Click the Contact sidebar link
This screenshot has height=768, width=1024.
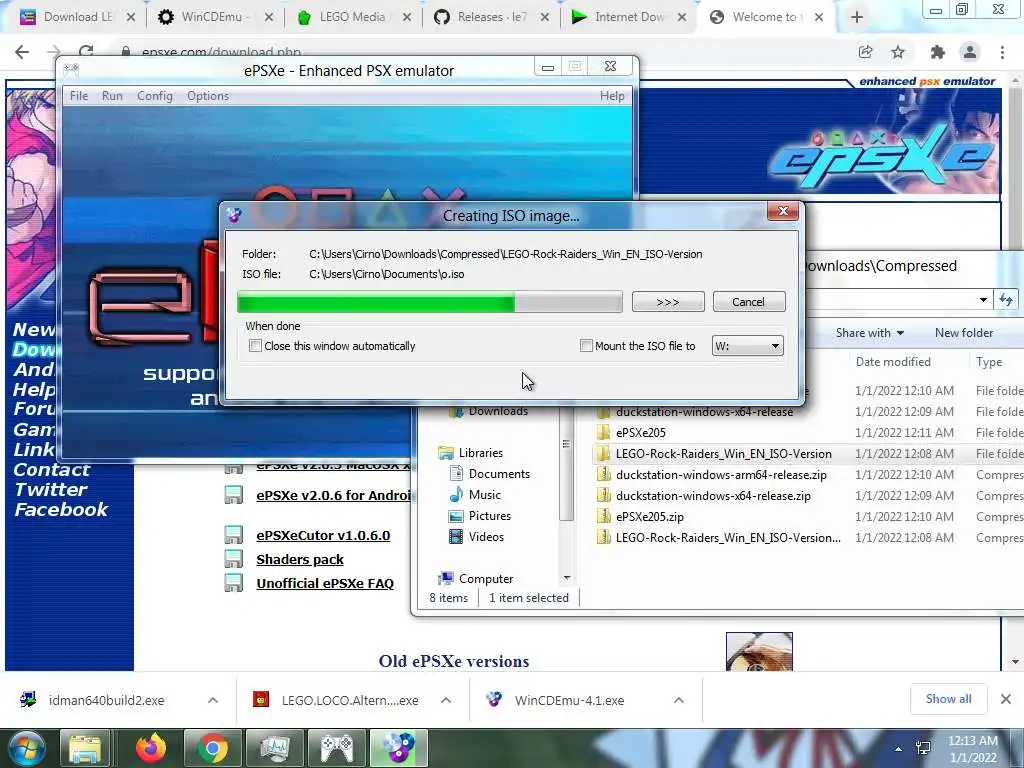52,470
